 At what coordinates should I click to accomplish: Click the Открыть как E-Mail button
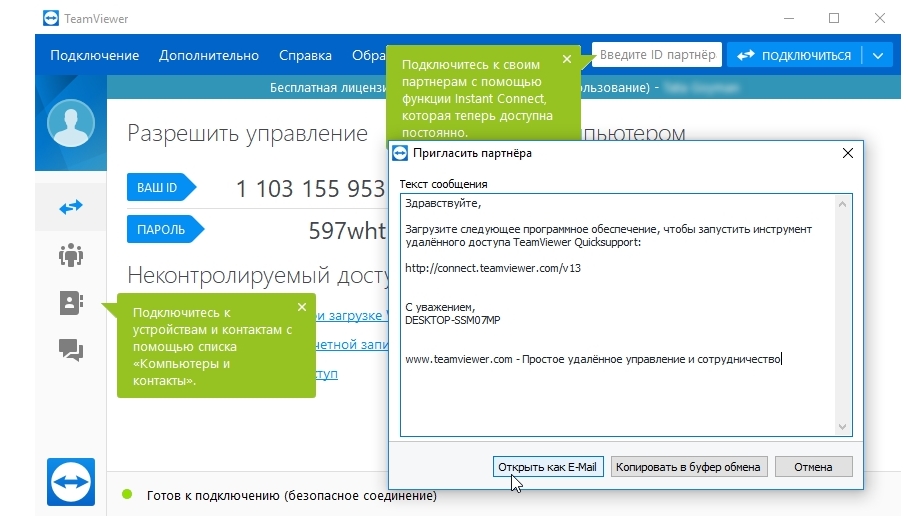(x=548, y=467)
